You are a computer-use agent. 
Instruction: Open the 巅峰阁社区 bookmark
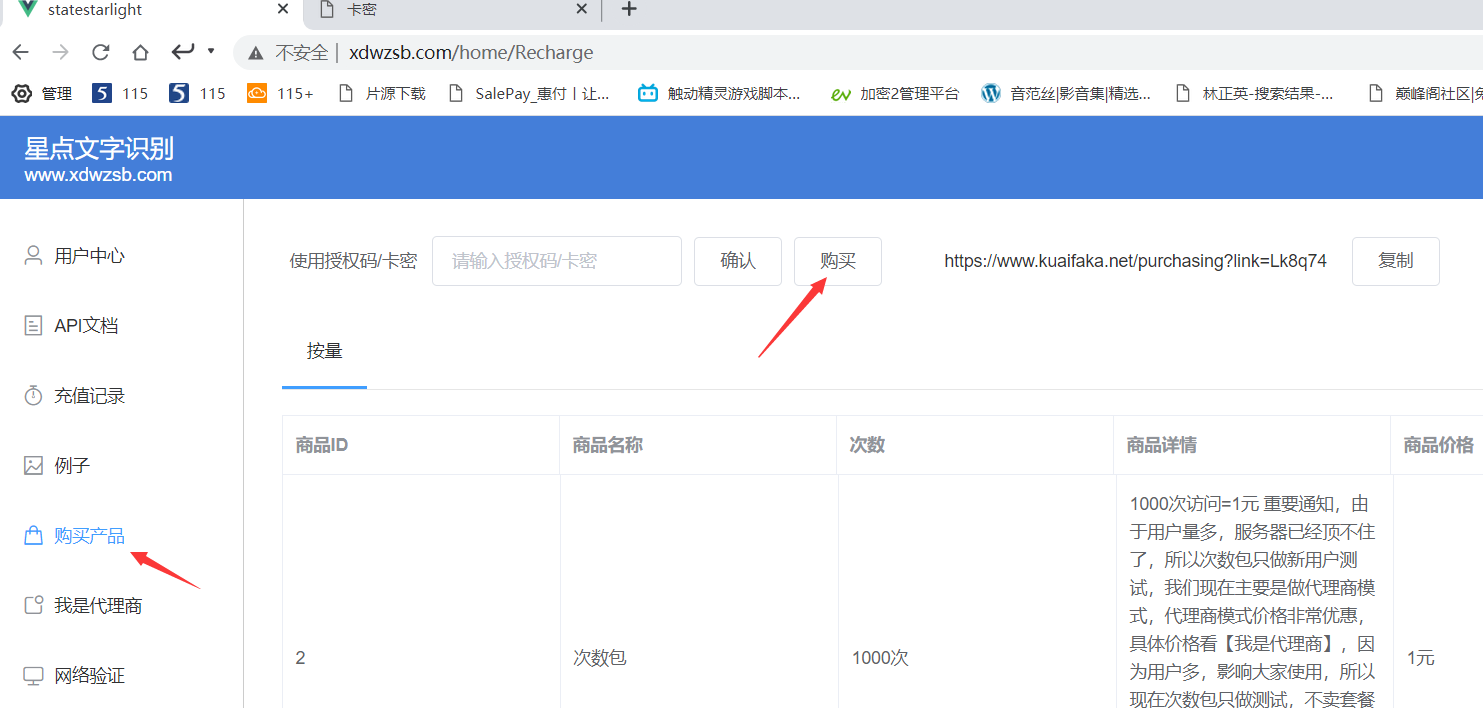click(1425, 93)
